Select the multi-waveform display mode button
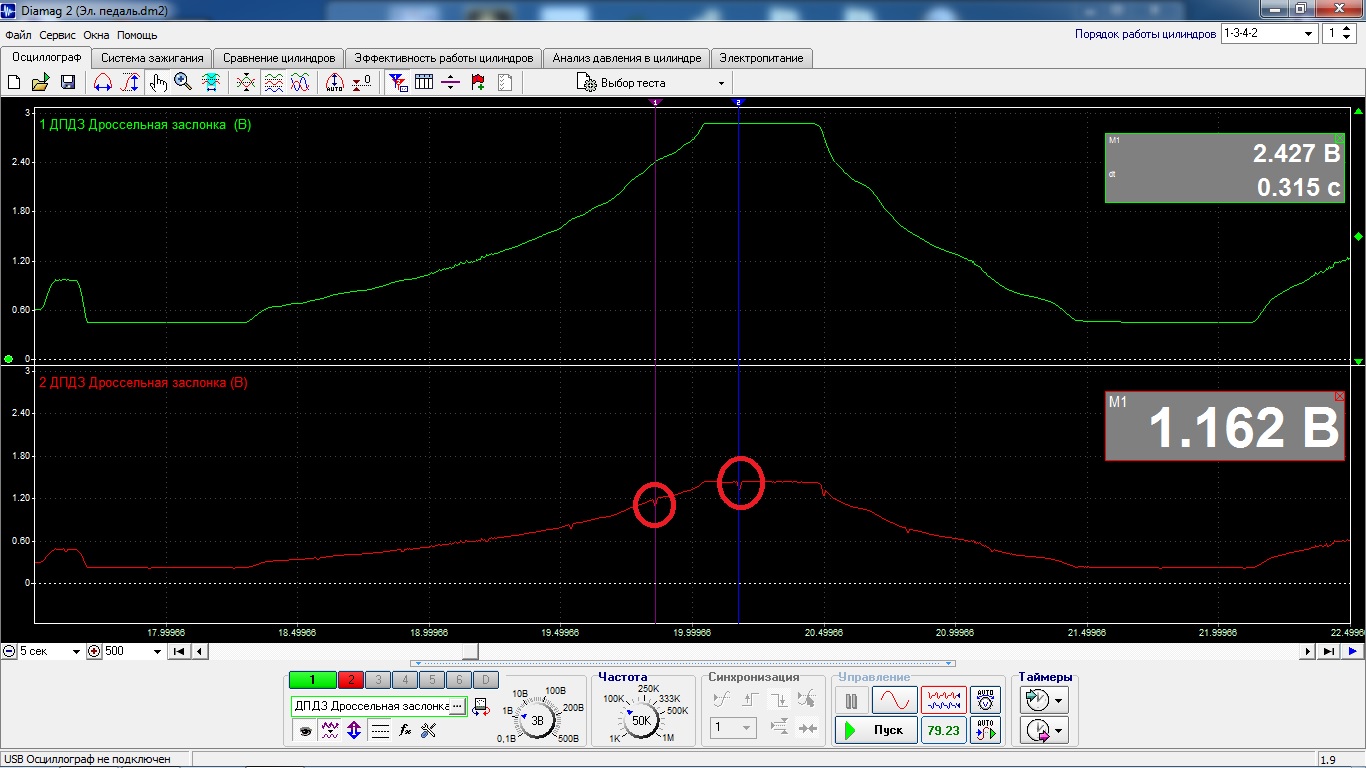The height and width of the screenshot is (768, 1366). click(944, 700)
